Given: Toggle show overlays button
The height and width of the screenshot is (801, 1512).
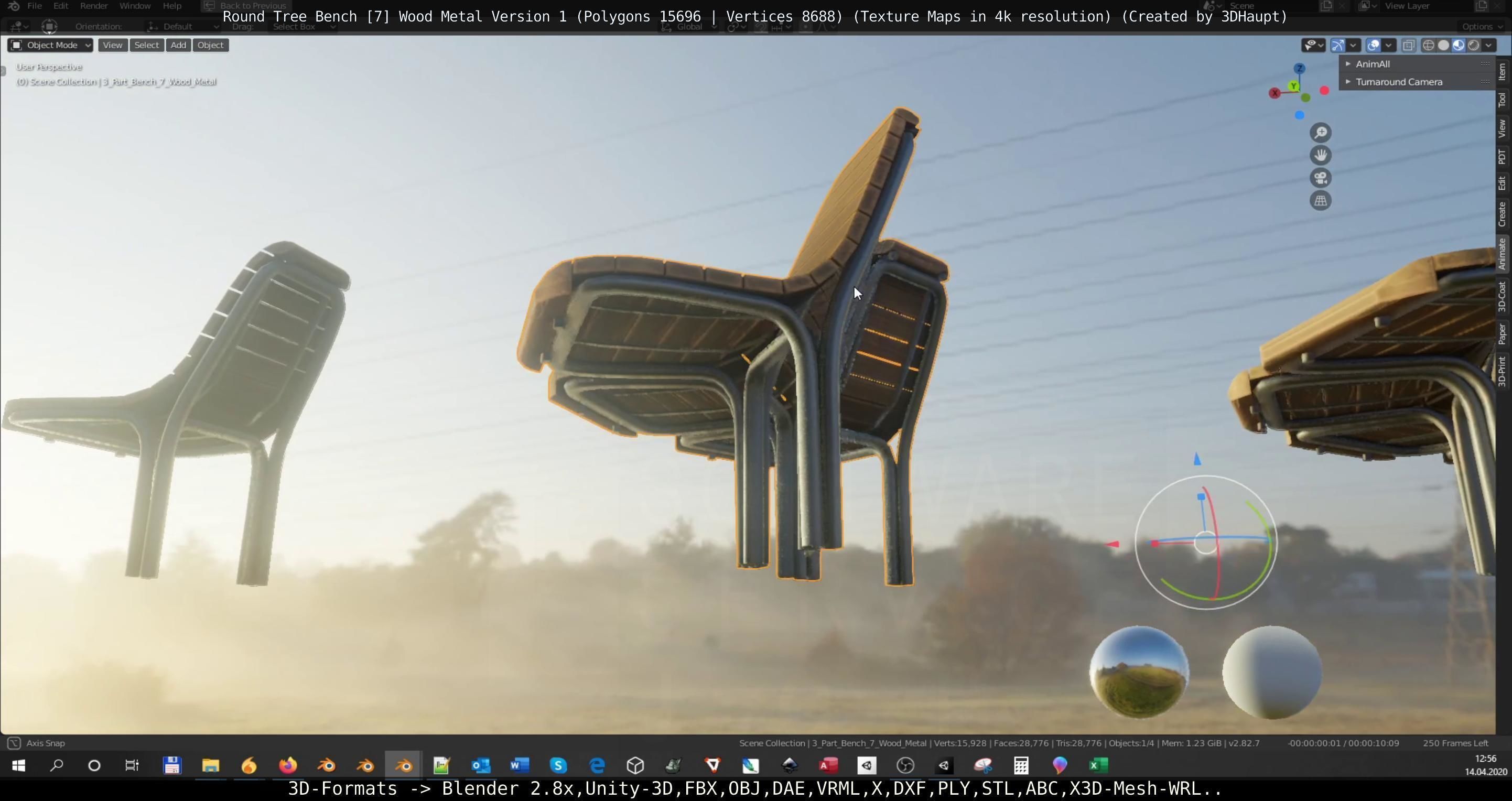Looking at the screenshot, I should [1374, 45].
